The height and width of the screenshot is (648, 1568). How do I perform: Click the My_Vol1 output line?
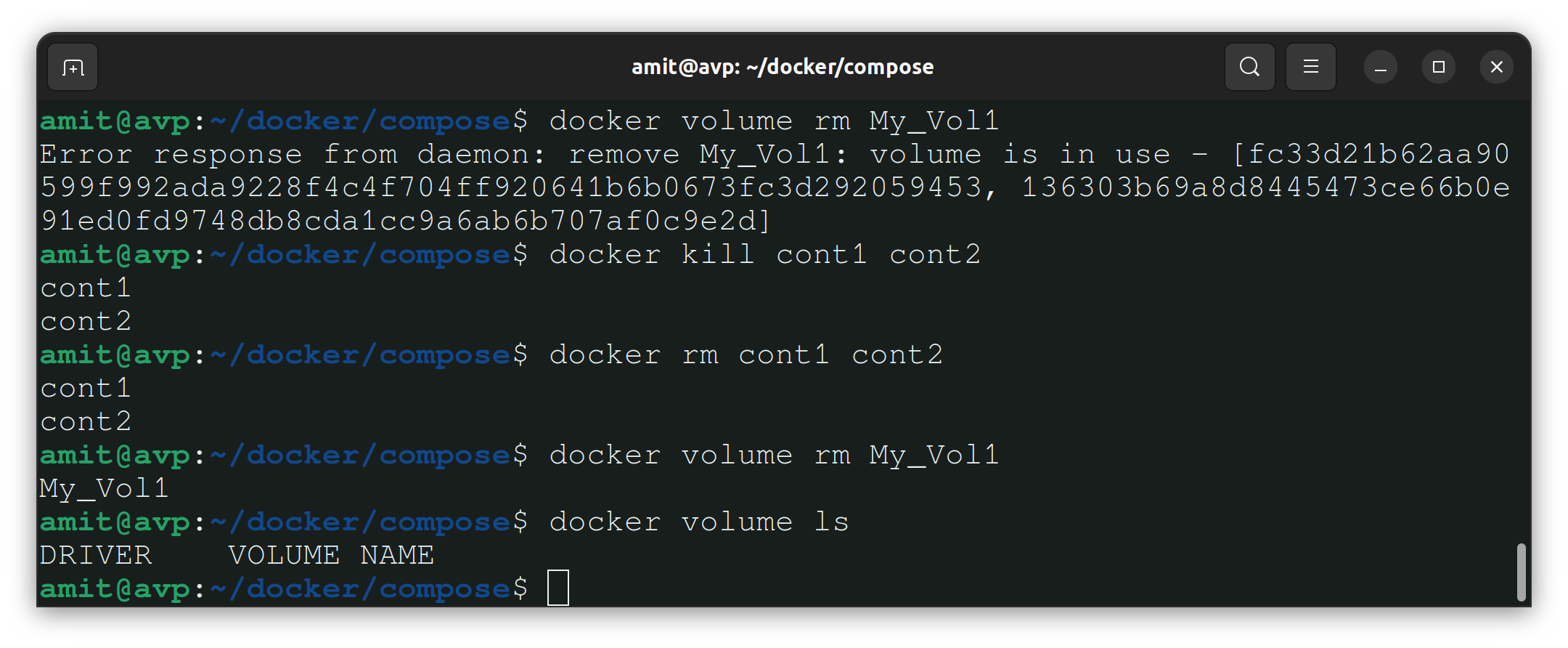104,488
